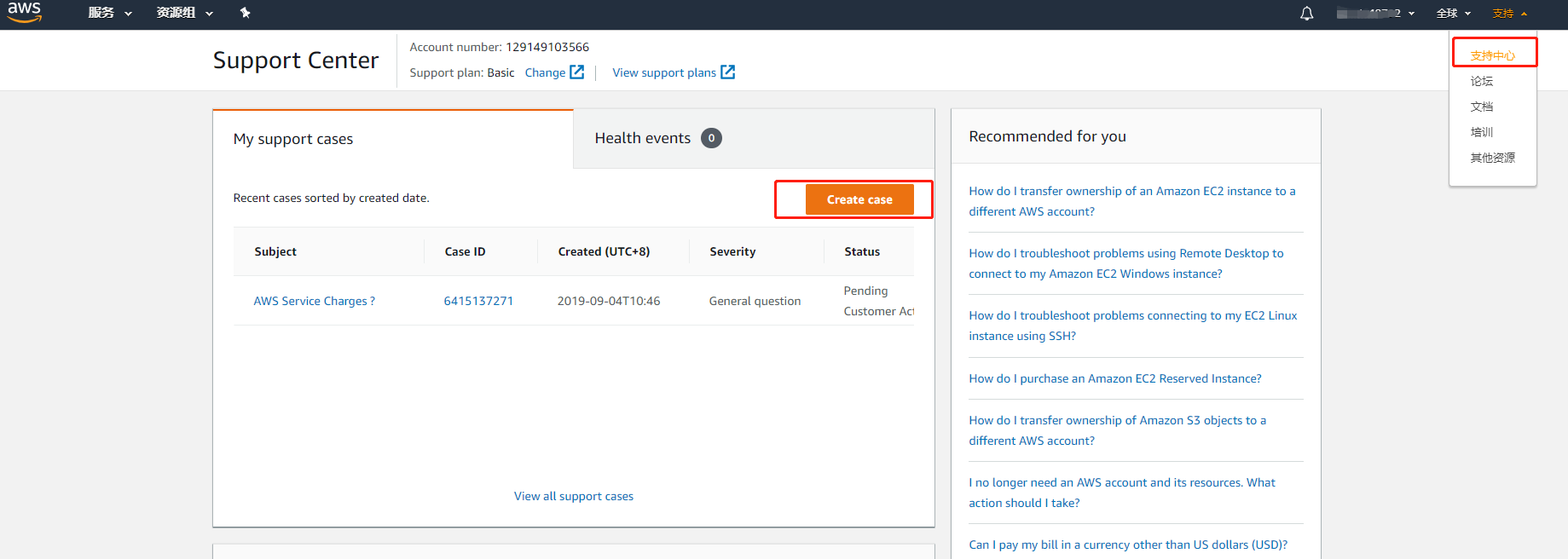Expand the blurred account name dropdown
The height and width of the screenshot is (559, 1568).
pyautogui.click(x=1375, y=14)
